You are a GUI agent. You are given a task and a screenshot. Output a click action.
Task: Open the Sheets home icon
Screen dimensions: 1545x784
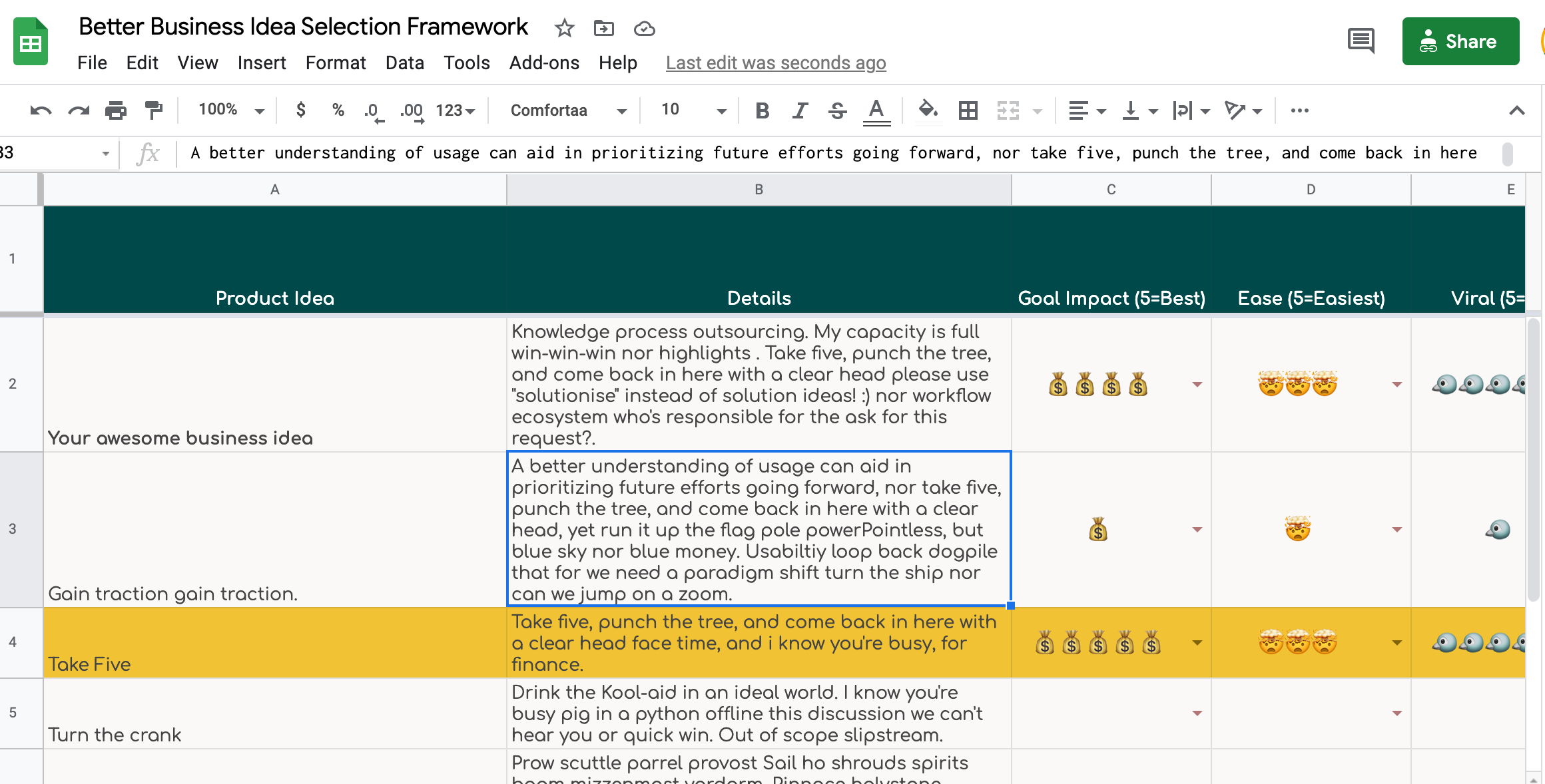coord(31,41)
